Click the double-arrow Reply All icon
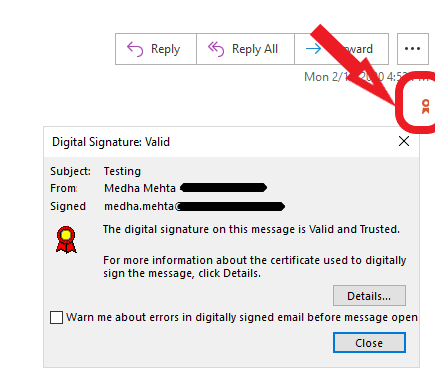The width and height of the screenshot is (435, 374). [216, 49]
